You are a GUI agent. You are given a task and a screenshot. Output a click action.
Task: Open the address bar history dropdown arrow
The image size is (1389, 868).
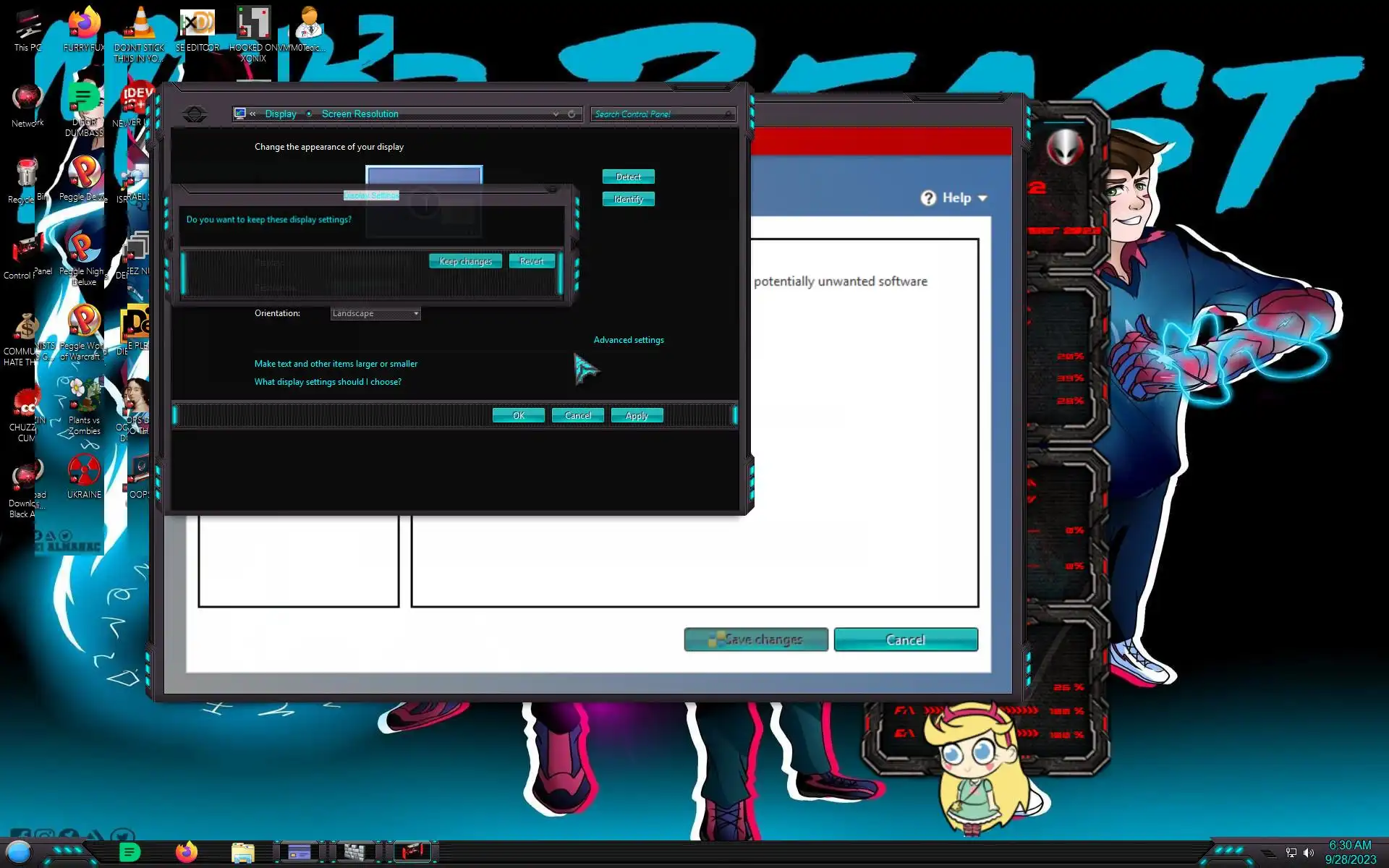(556, 114)
